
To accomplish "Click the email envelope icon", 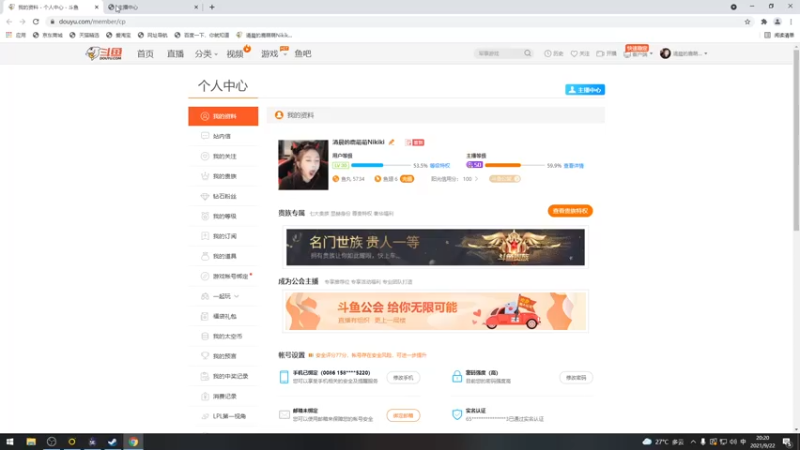I will [x=284, y=415].
